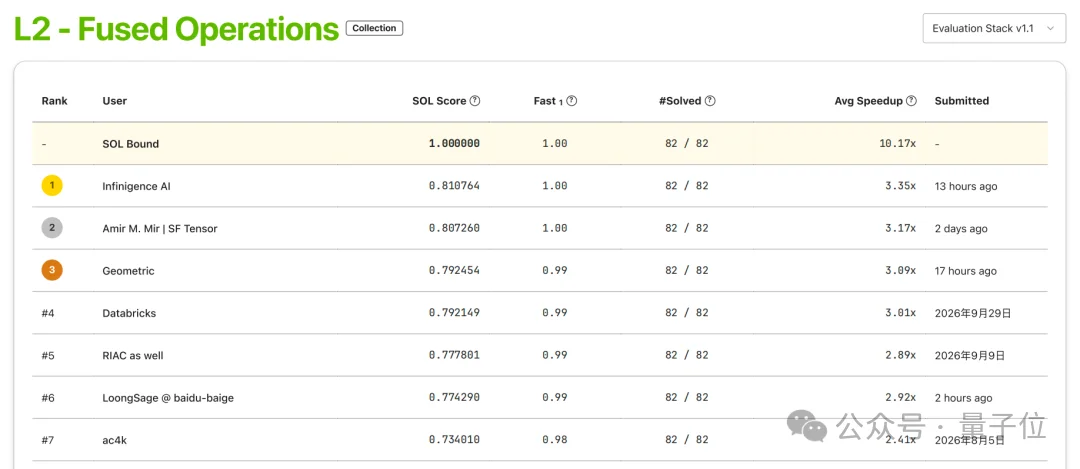Click SOL score 0.734010

pos(454,440)
